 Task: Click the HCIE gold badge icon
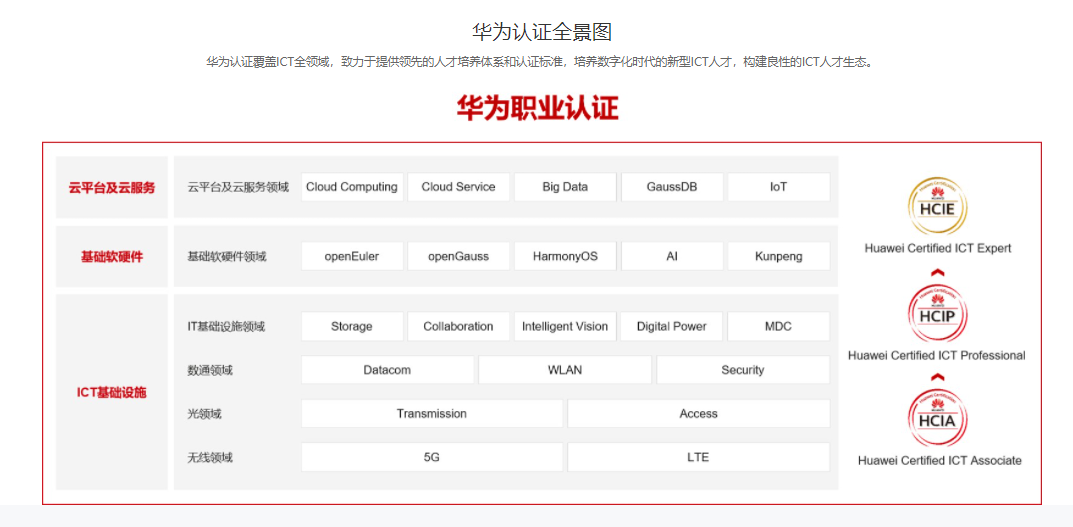(x=938, y=205)
